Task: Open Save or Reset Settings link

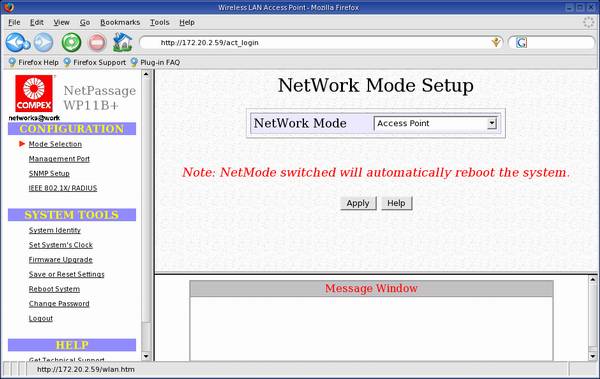Action: click(x=66, y=274)
